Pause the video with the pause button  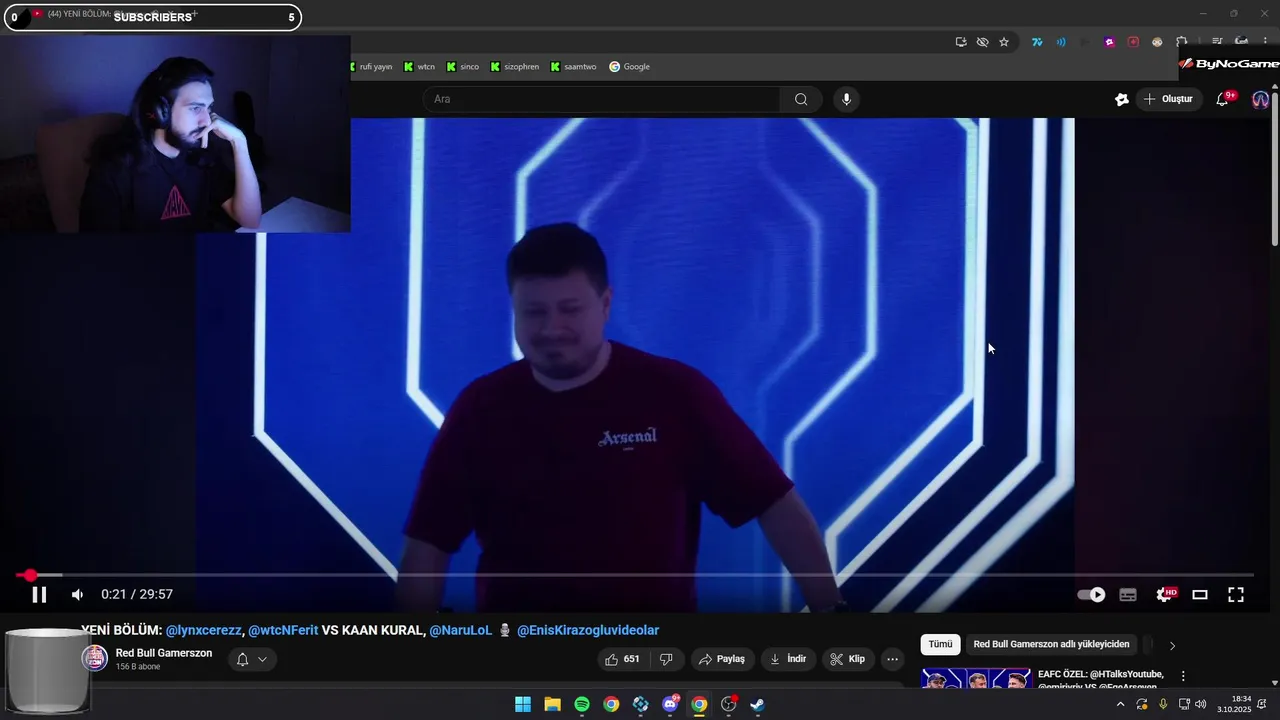pos(39,594)
